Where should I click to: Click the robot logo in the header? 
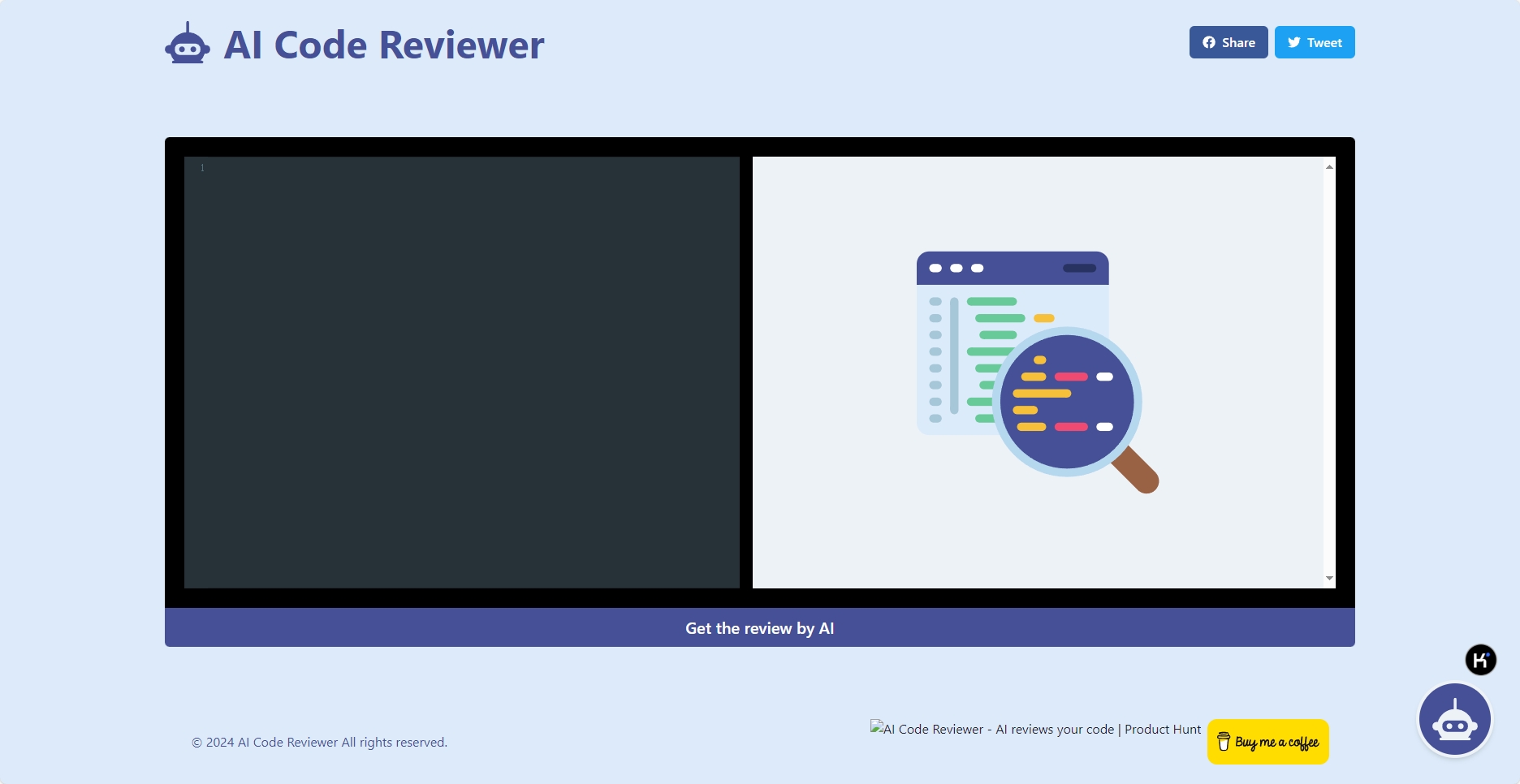pos(188,44)
